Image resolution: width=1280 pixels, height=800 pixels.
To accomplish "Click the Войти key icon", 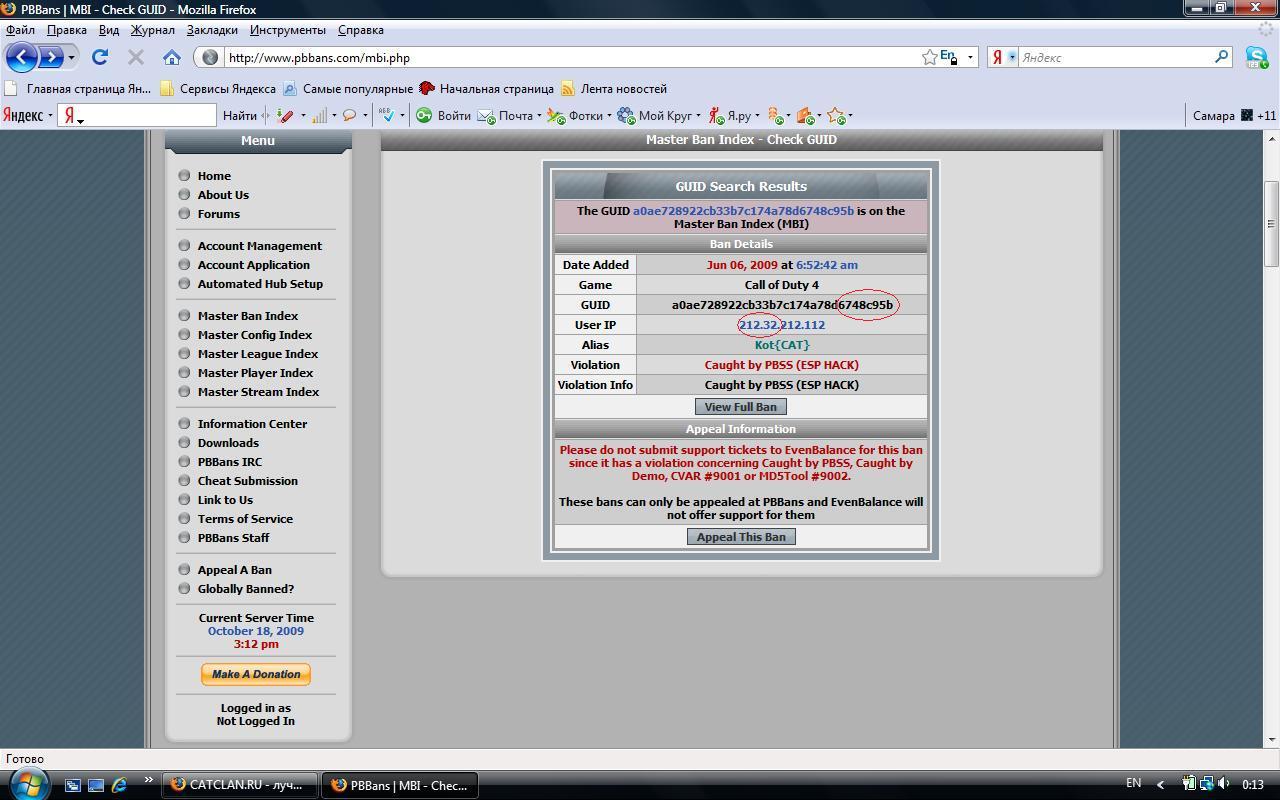I will click(x=424, y=115).
